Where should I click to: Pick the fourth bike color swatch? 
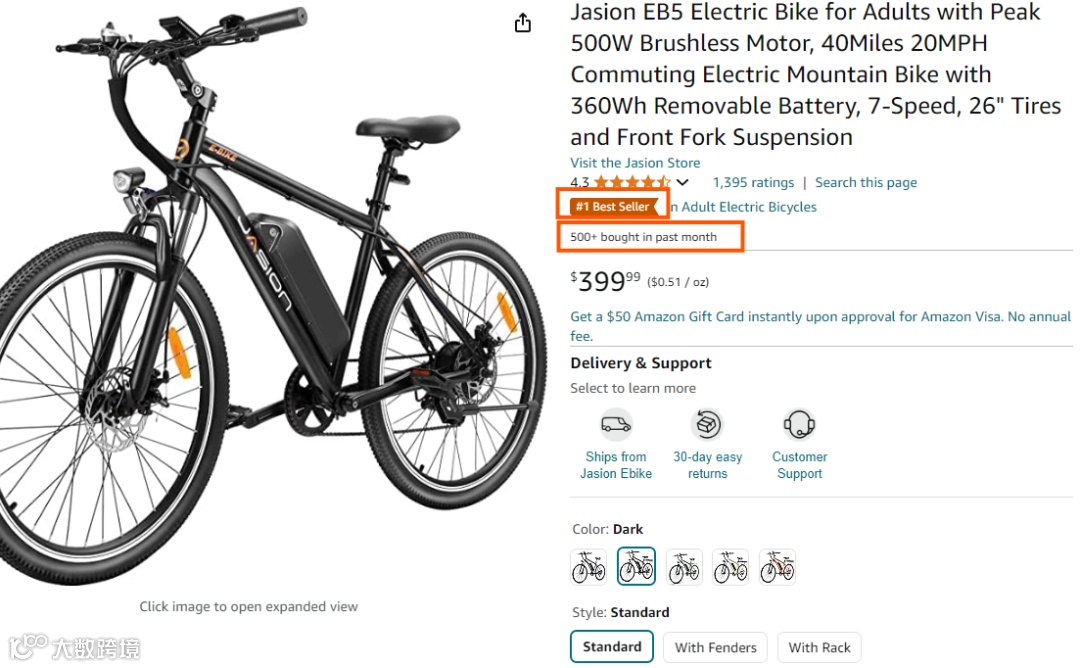(731, 567)
